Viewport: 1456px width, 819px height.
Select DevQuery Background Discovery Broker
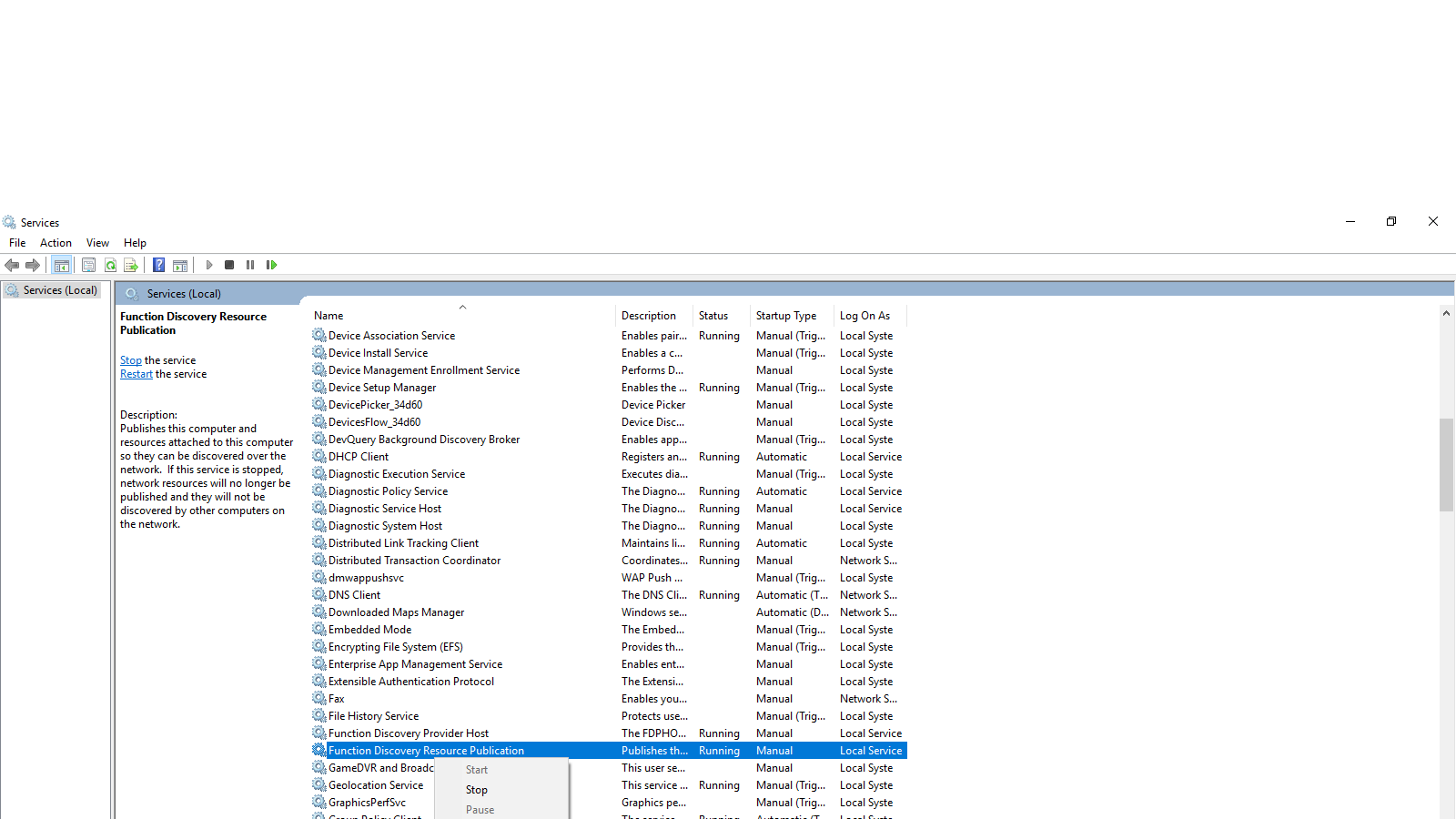(609, 440)
